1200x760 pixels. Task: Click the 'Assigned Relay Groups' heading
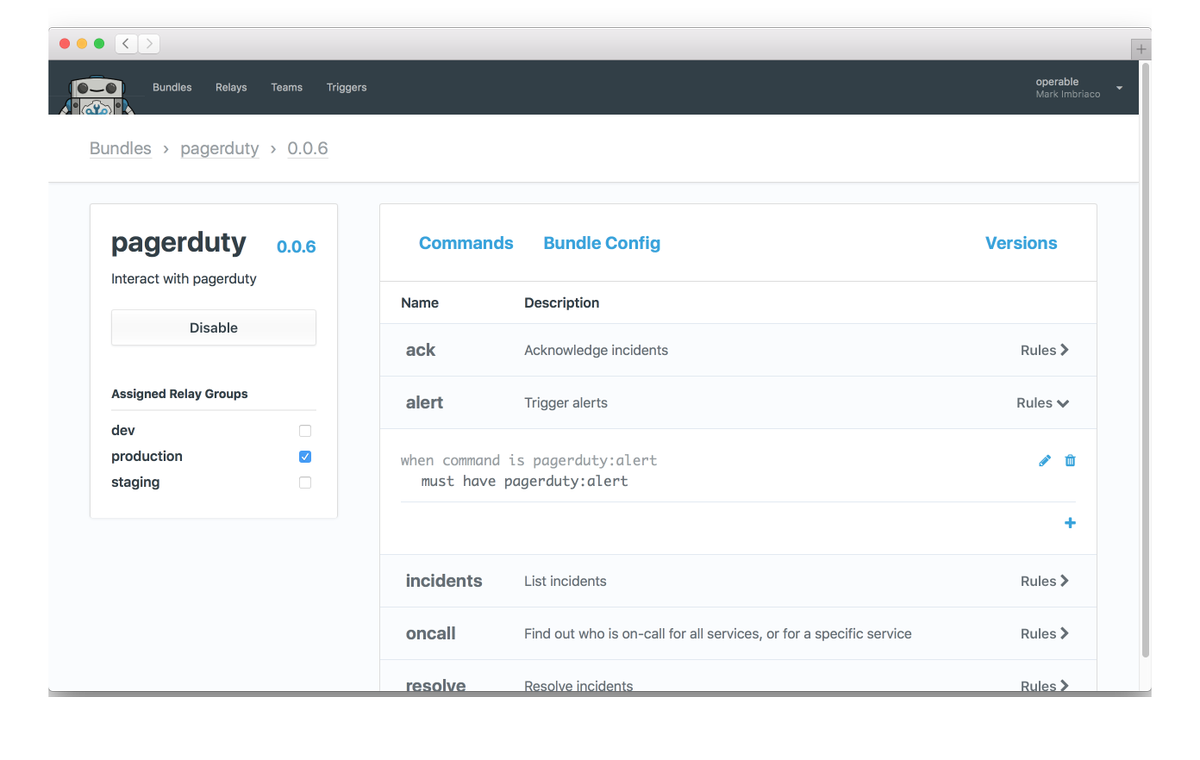click(x=180, y=394)
